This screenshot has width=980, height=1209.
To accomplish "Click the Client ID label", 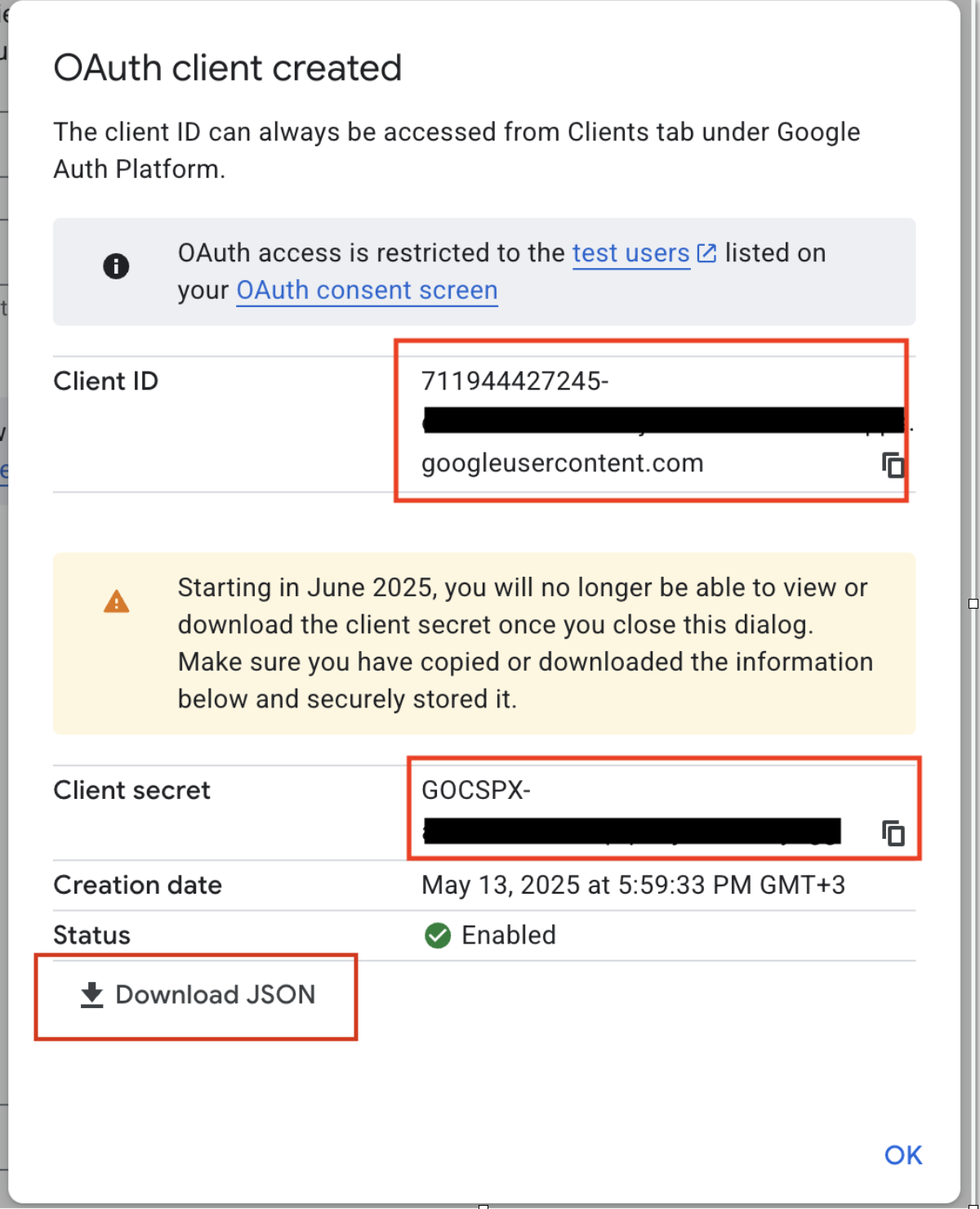I will [x=106, y=381].
